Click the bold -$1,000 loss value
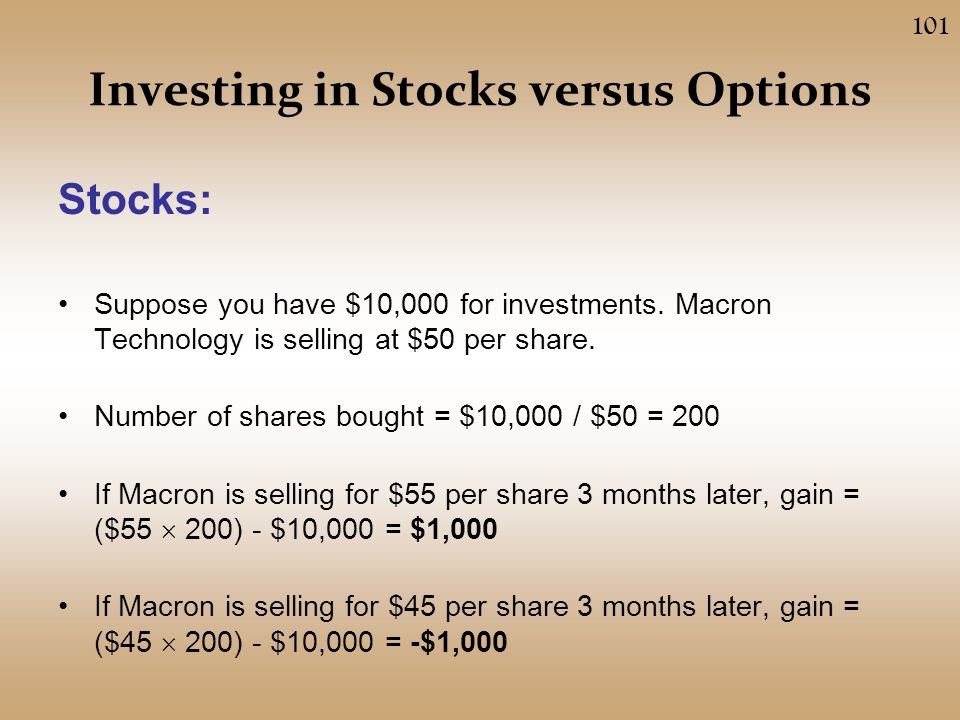 (459, 642)
